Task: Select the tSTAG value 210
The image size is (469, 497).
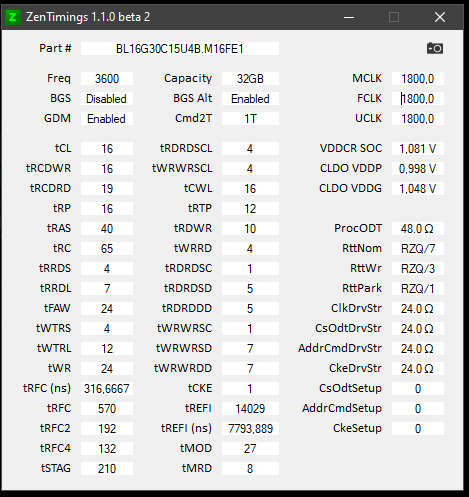Action: coord(107,469)
